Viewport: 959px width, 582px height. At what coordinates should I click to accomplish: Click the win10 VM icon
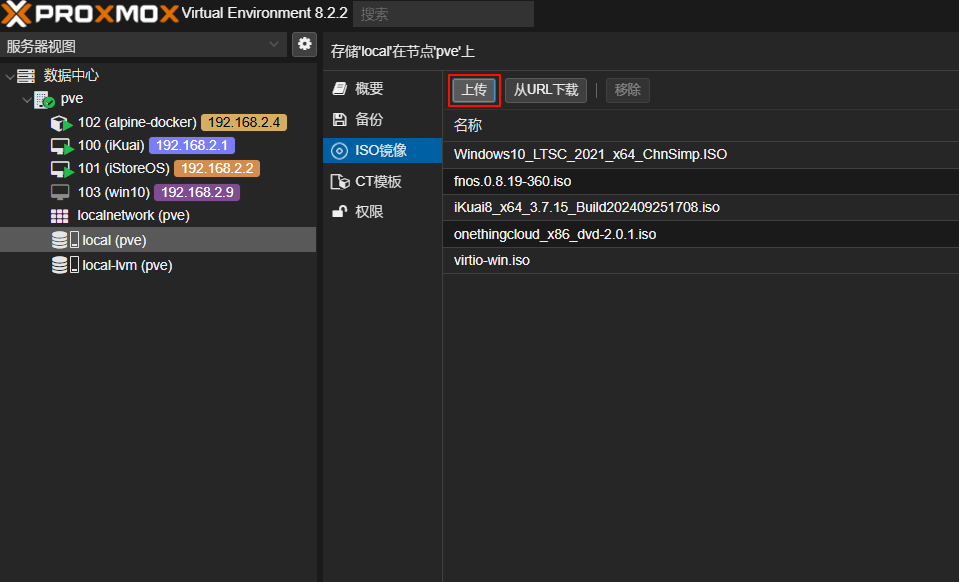pyautogui.click(x=60, y=192)
